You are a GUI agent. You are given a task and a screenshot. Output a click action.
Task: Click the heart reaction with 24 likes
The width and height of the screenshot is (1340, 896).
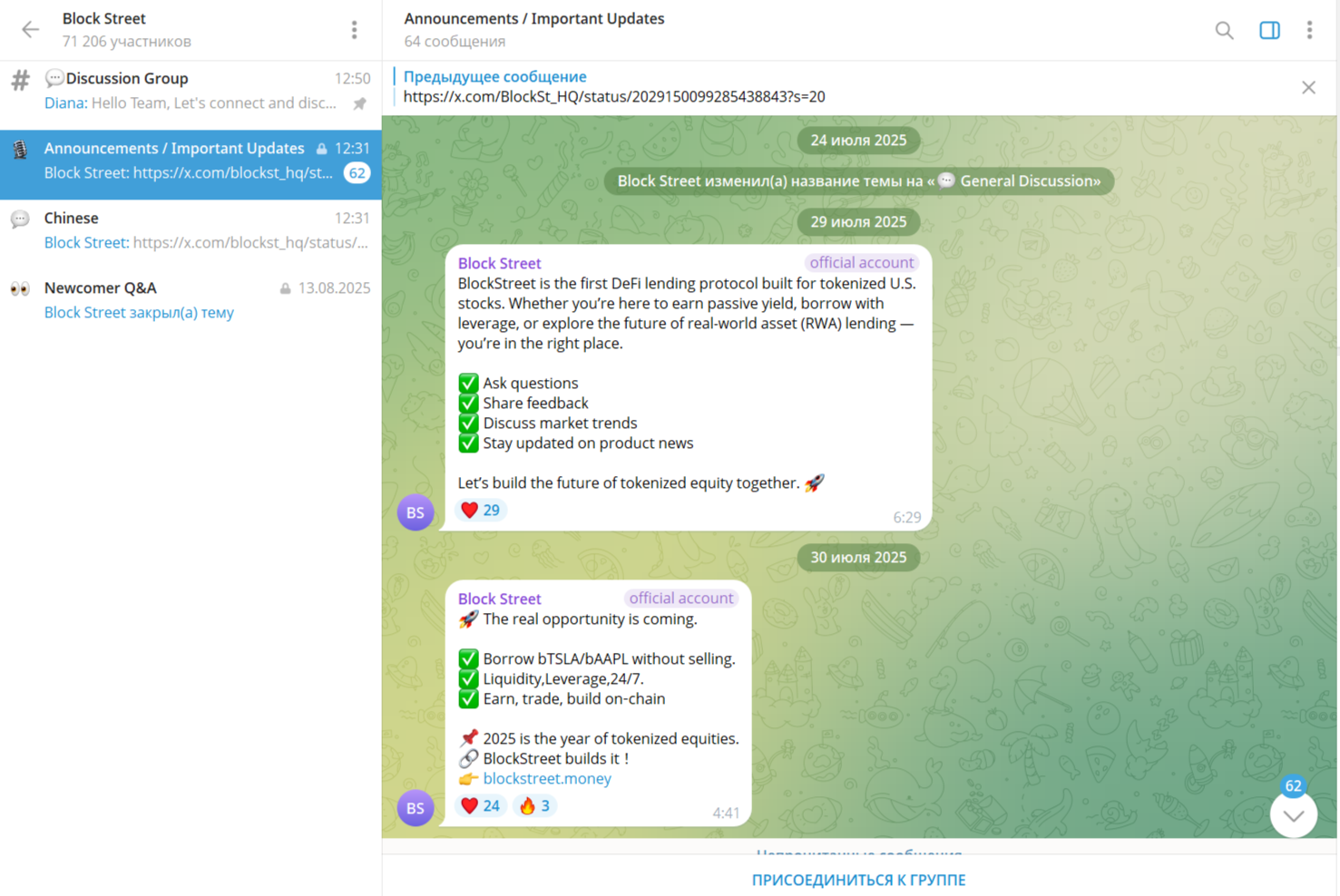click(481, 805)
